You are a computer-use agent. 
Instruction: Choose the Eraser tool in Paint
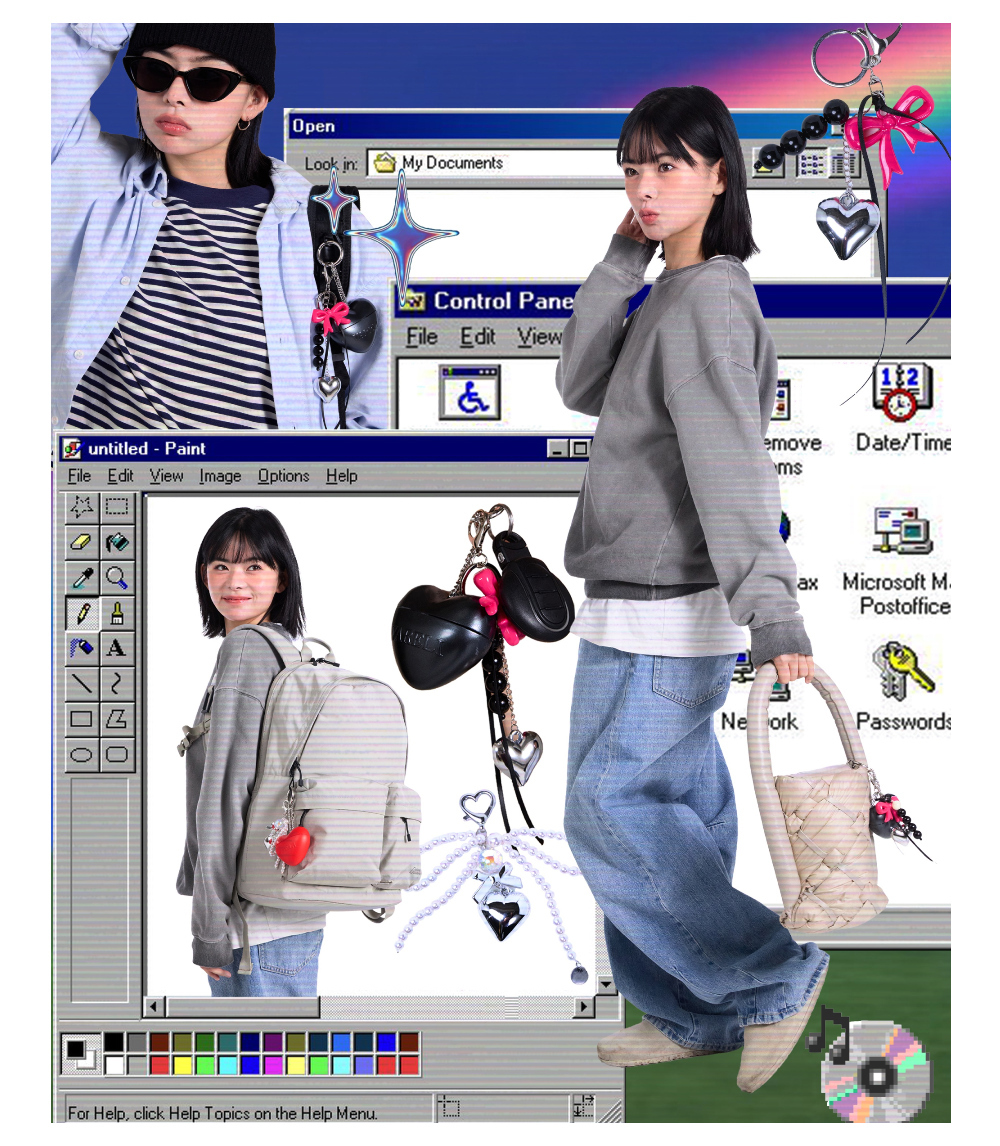(x=82, y=542)
